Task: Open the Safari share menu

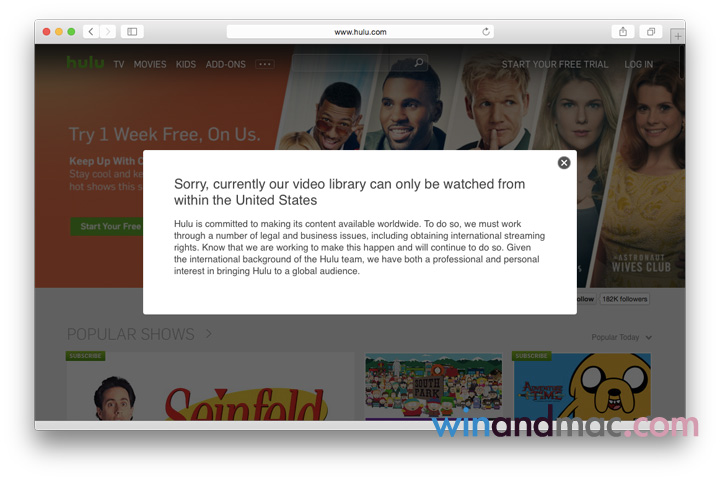Action: (623, 32)
